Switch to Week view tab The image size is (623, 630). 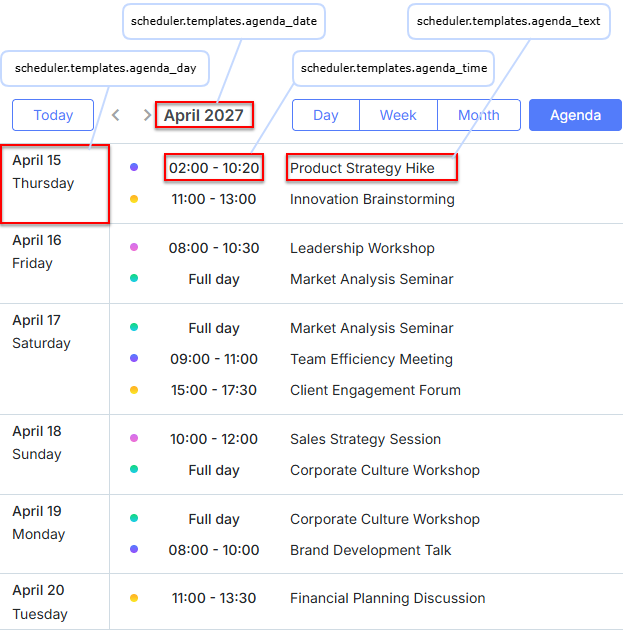[398, 115]
